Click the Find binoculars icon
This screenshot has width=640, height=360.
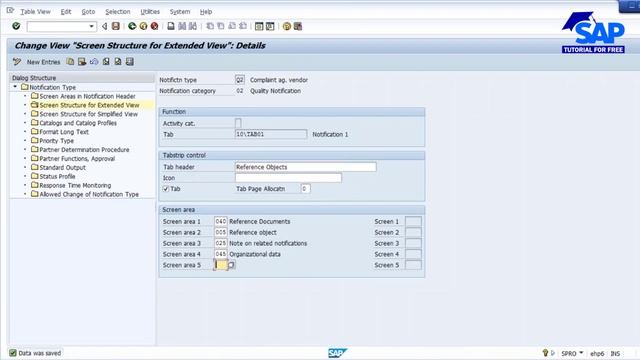coord(182,26)
